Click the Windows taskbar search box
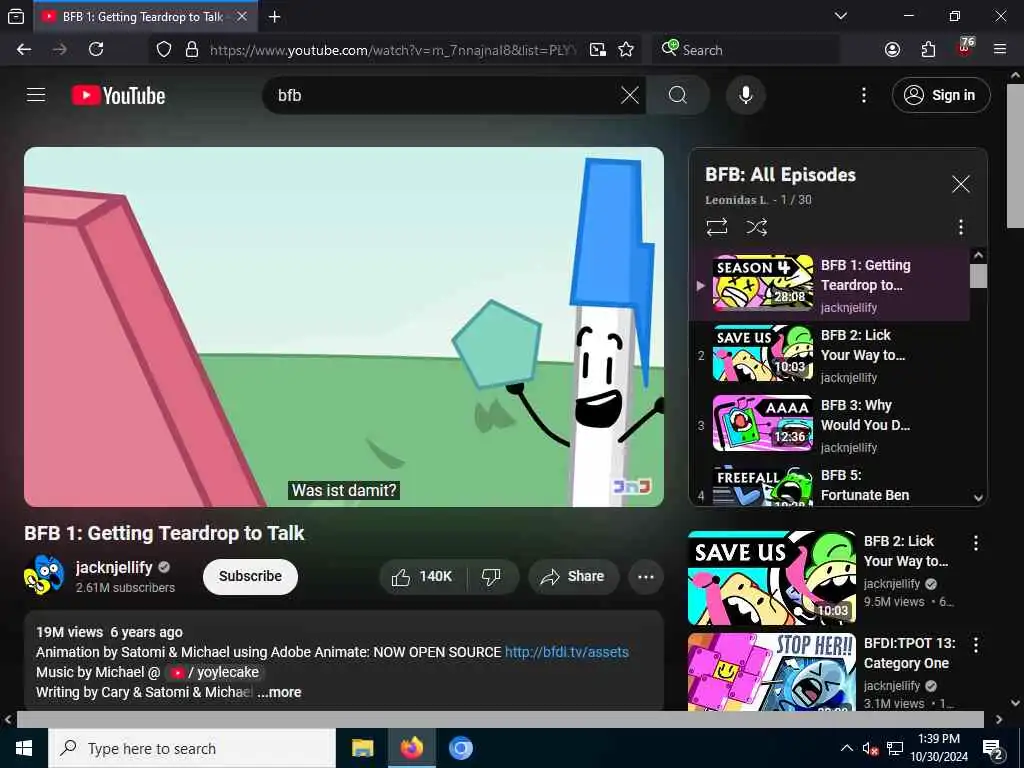Image resolution: width=1024 pixels, height=768 pixels. 192,748
